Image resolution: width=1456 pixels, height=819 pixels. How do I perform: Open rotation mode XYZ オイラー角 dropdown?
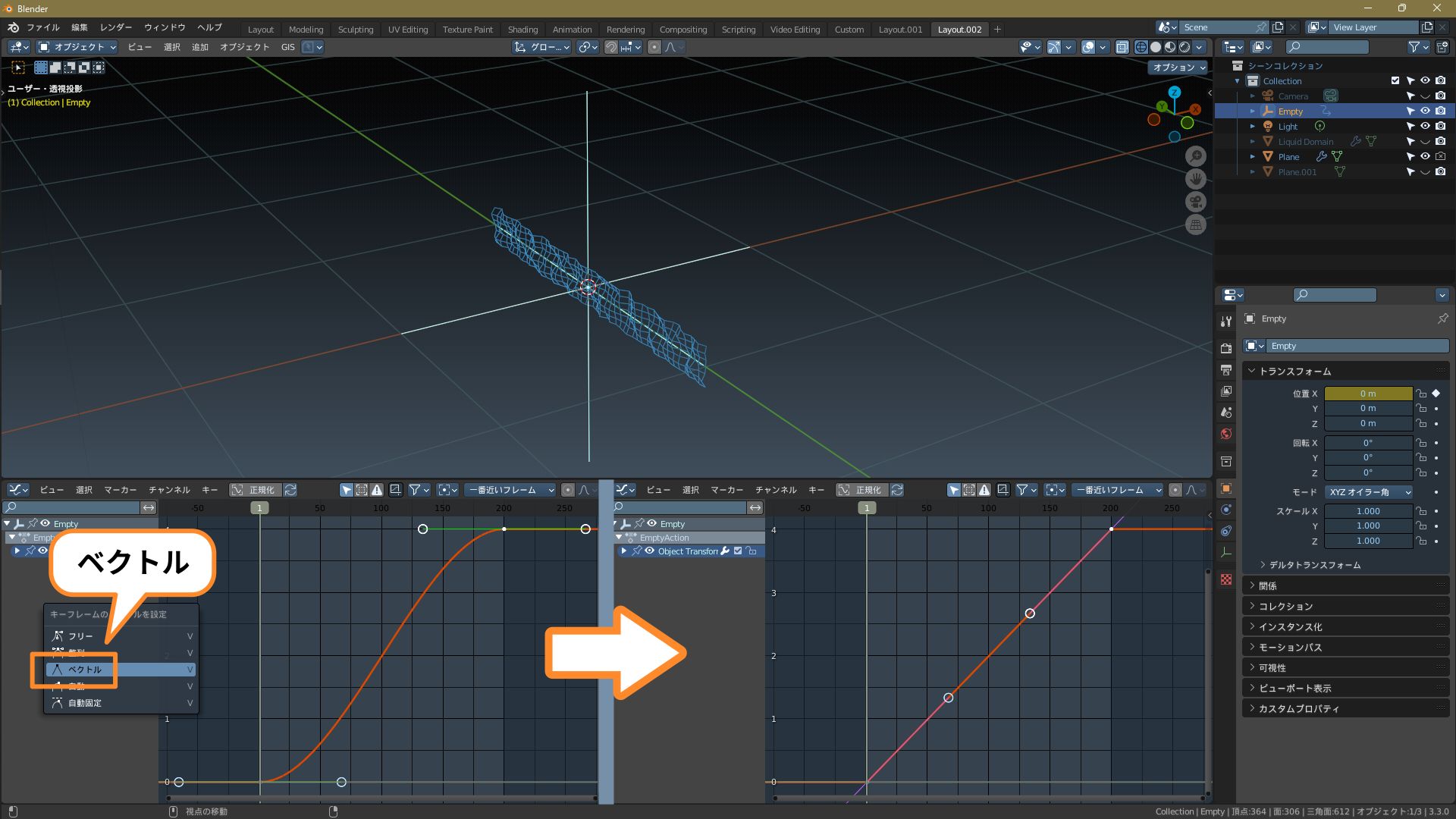point(1368,492)
